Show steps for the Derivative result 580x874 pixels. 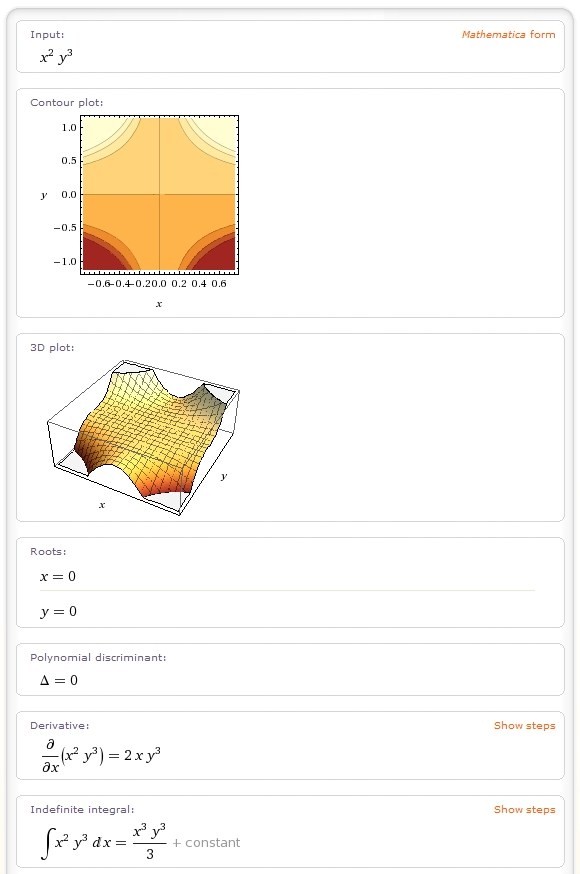tap(524, 726)
